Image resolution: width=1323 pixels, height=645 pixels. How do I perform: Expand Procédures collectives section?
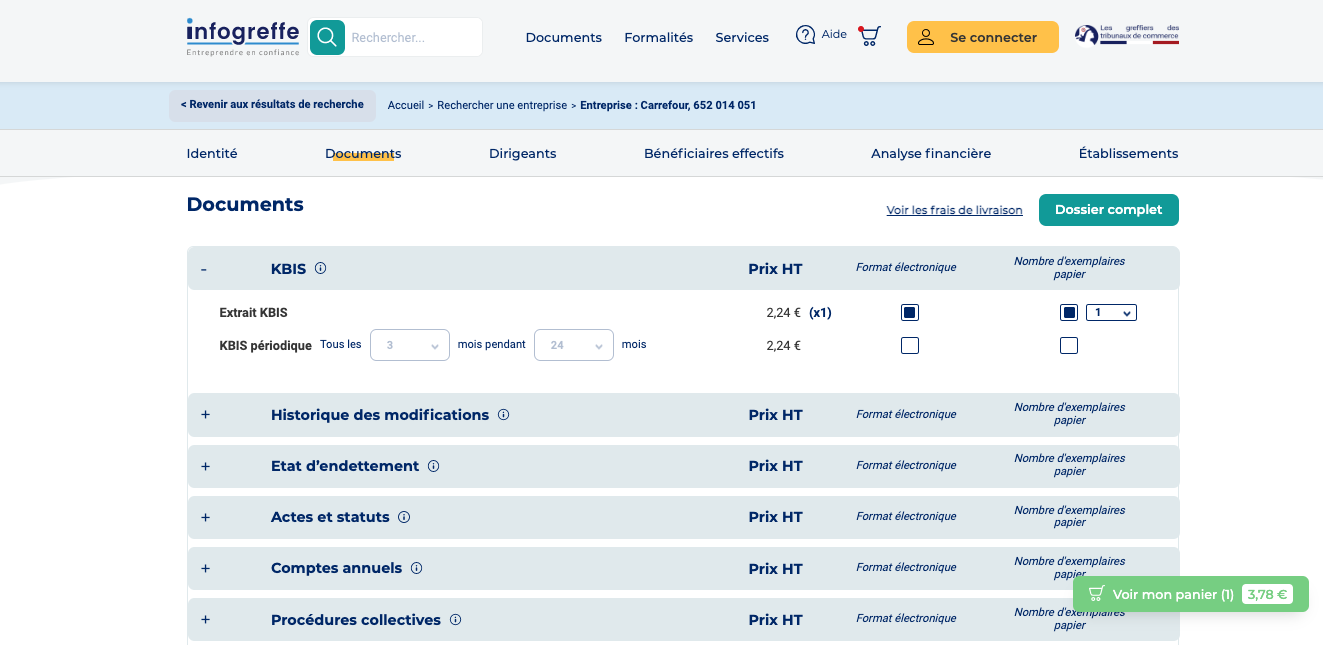tap(205, 619)
